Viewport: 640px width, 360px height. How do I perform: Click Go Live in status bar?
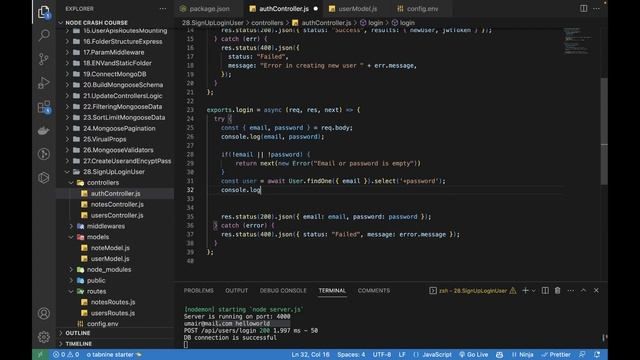[x=473, y=355]
